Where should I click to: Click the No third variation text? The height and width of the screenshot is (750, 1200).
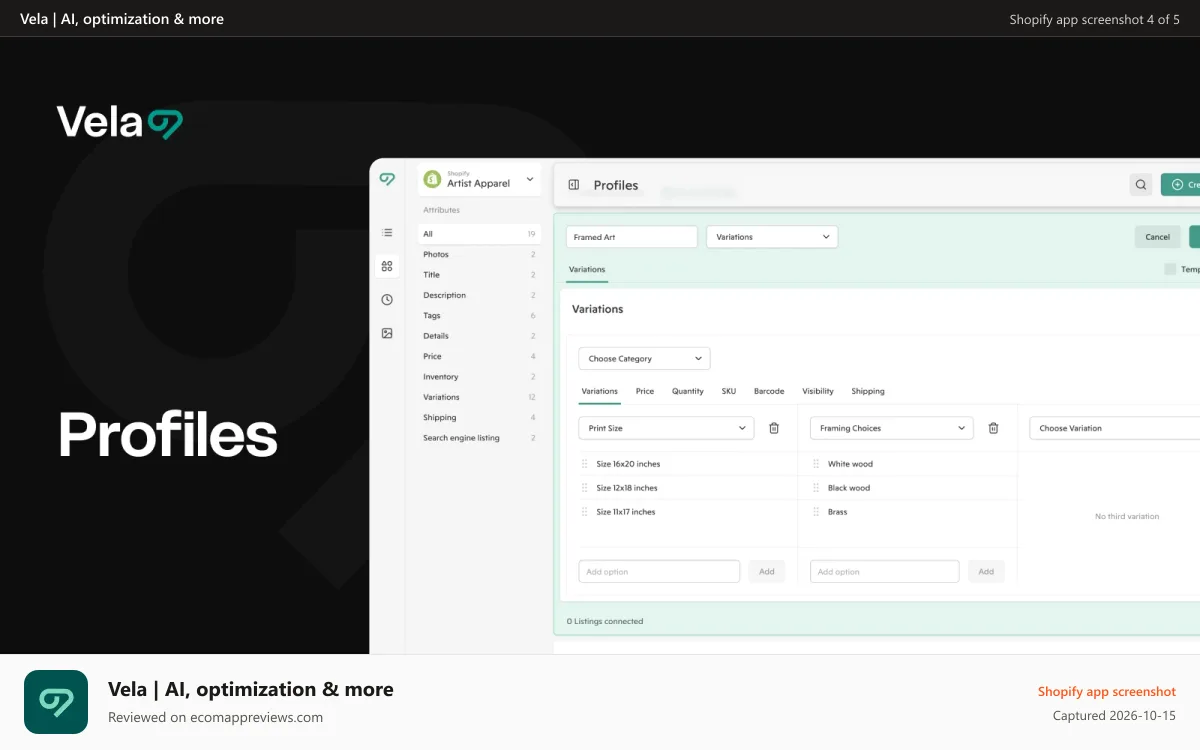pyautogui.click(x=1127, y=517)
